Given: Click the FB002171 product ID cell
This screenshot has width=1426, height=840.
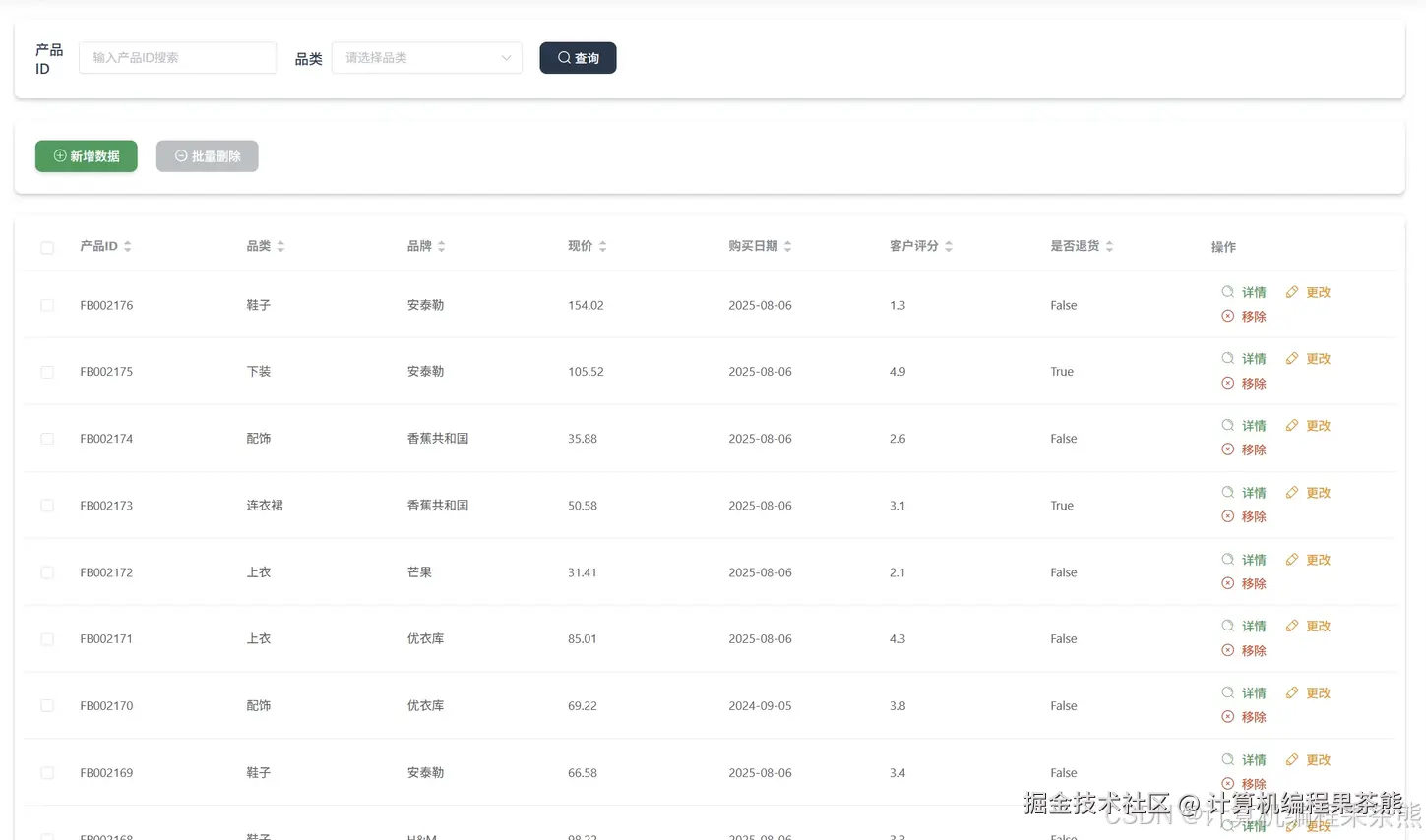Looking at the screenshot, I should tap(106, 639).
